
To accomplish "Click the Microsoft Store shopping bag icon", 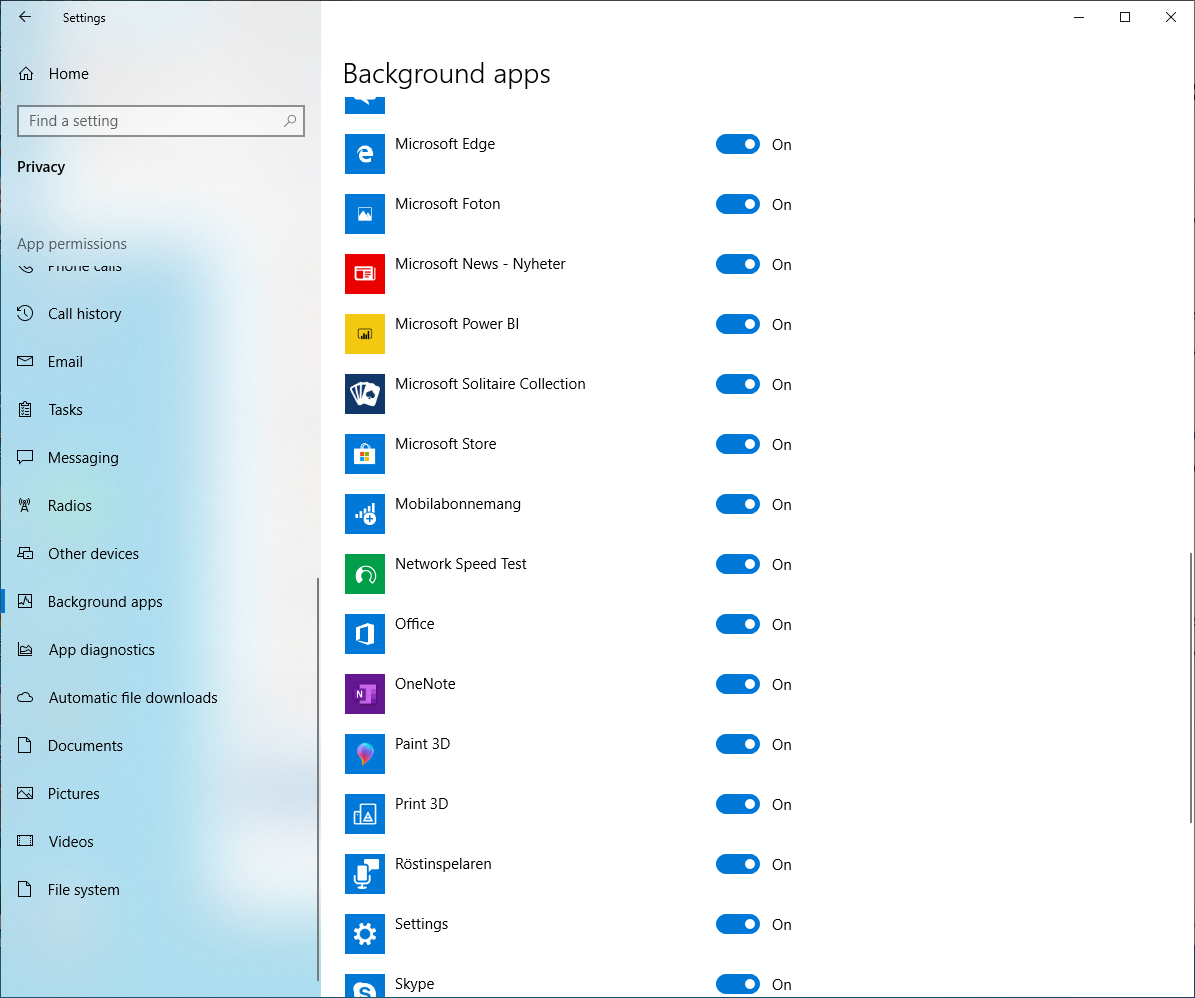I will [365, 454].
